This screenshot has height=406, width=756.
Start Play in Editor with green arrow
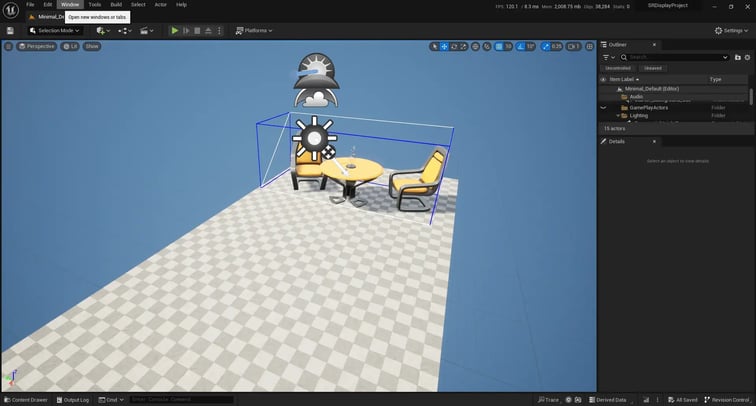(x=175, y=30)
